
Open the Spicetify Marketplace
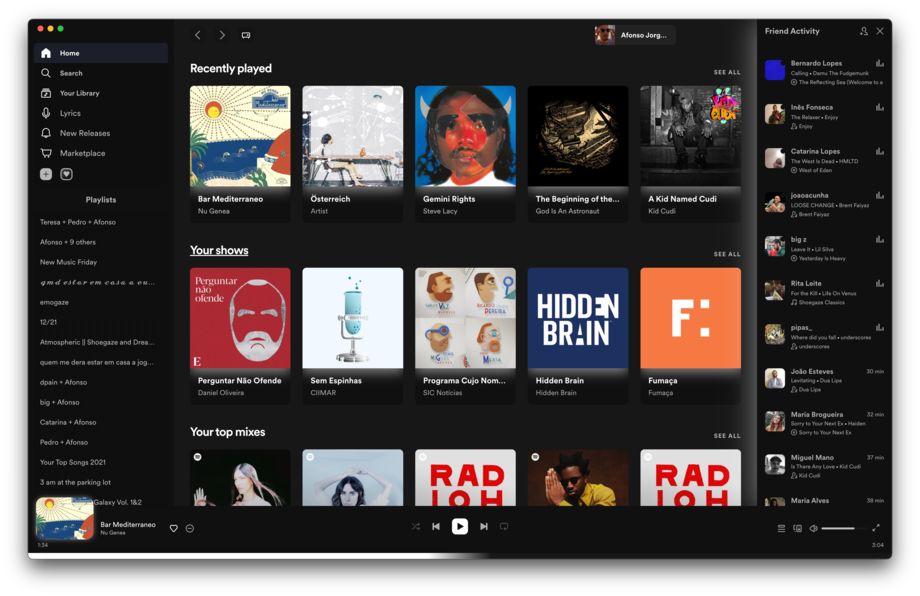(x=81, y=153)
